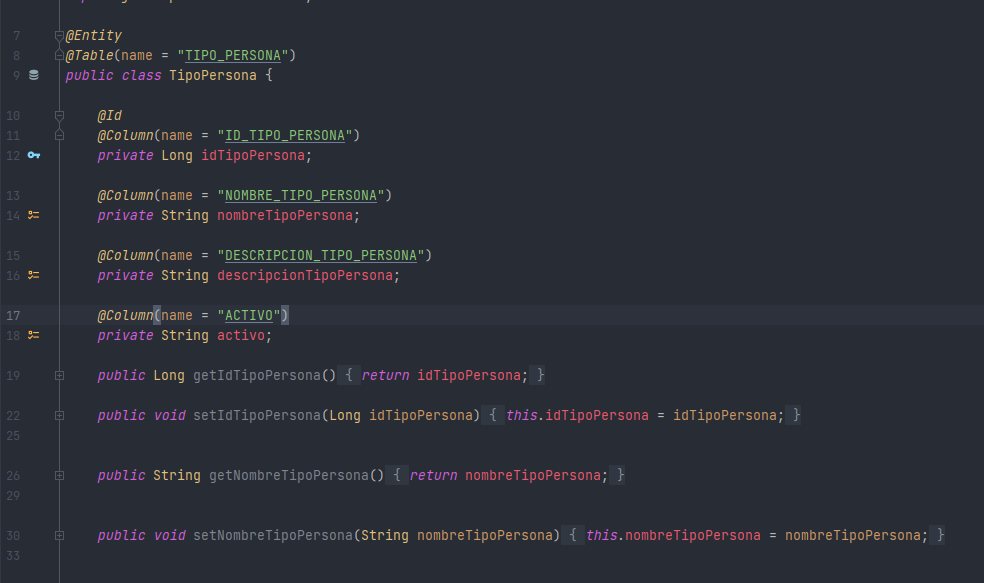Collapse the fold marker next to @Id
Screen dimensions: 984x583
tap(59, 115)
